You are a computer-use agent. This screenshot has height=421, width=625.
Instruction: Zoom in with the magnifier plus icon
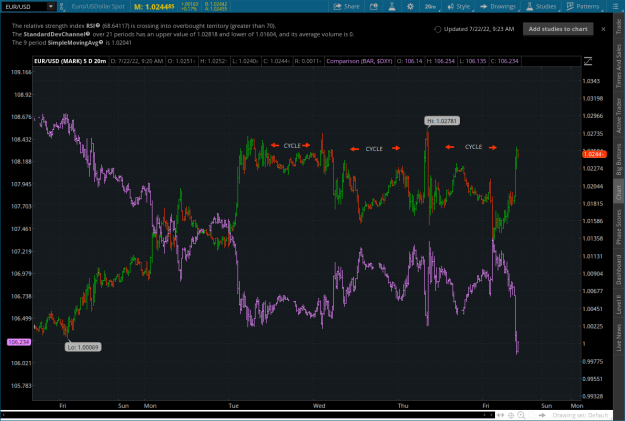[521, 415]
